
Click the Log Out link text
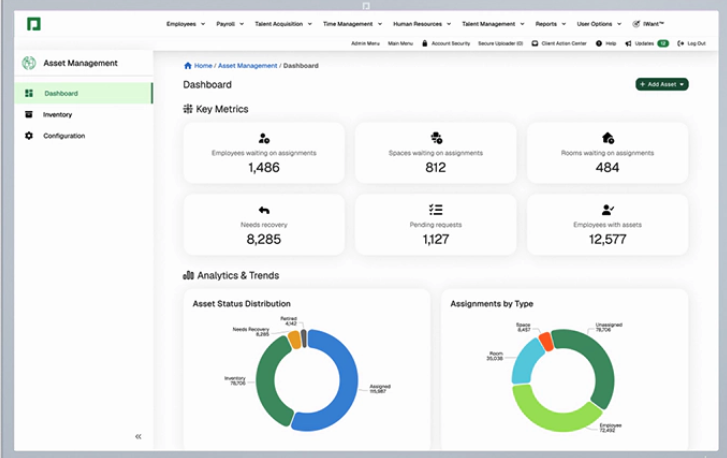click(x=696, y=43)
